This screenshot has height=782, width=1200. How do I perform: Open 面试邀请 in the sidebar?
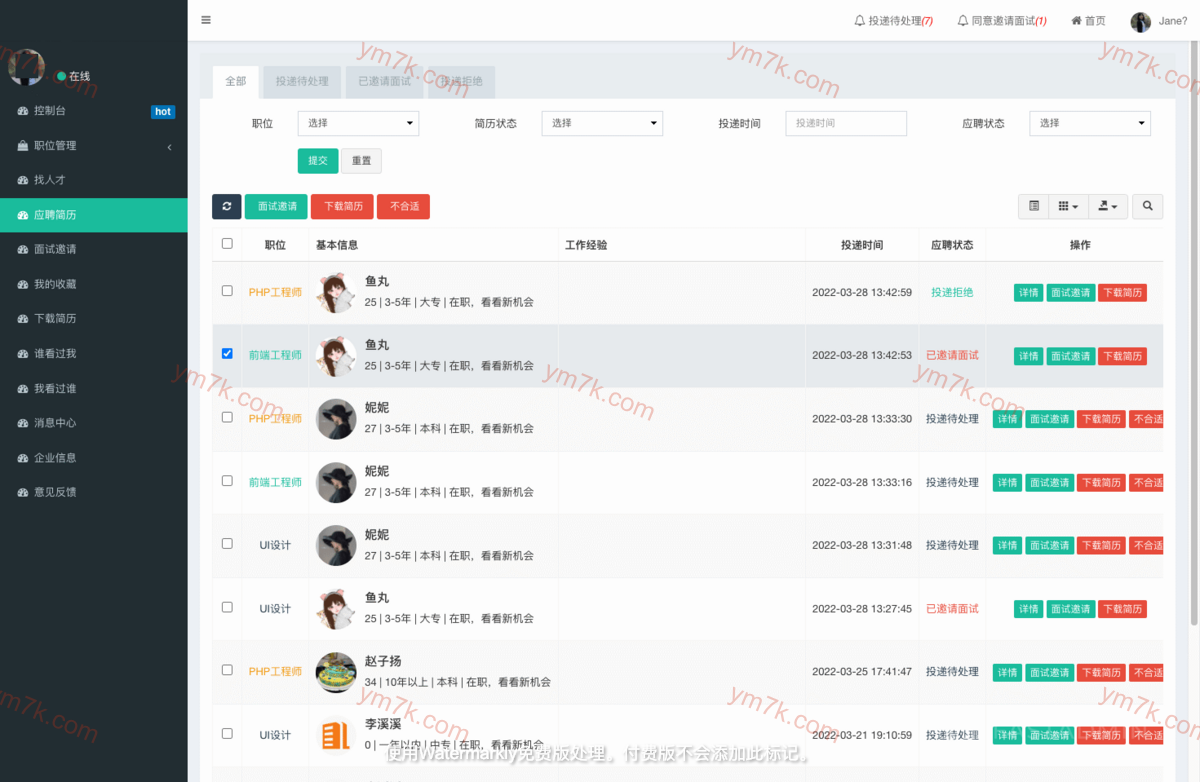pyautogui.click(x=55, y=249)
